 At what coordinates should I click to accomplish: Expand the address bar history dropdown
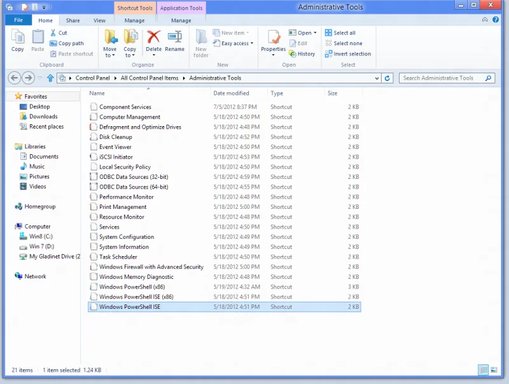click(377, 78)
